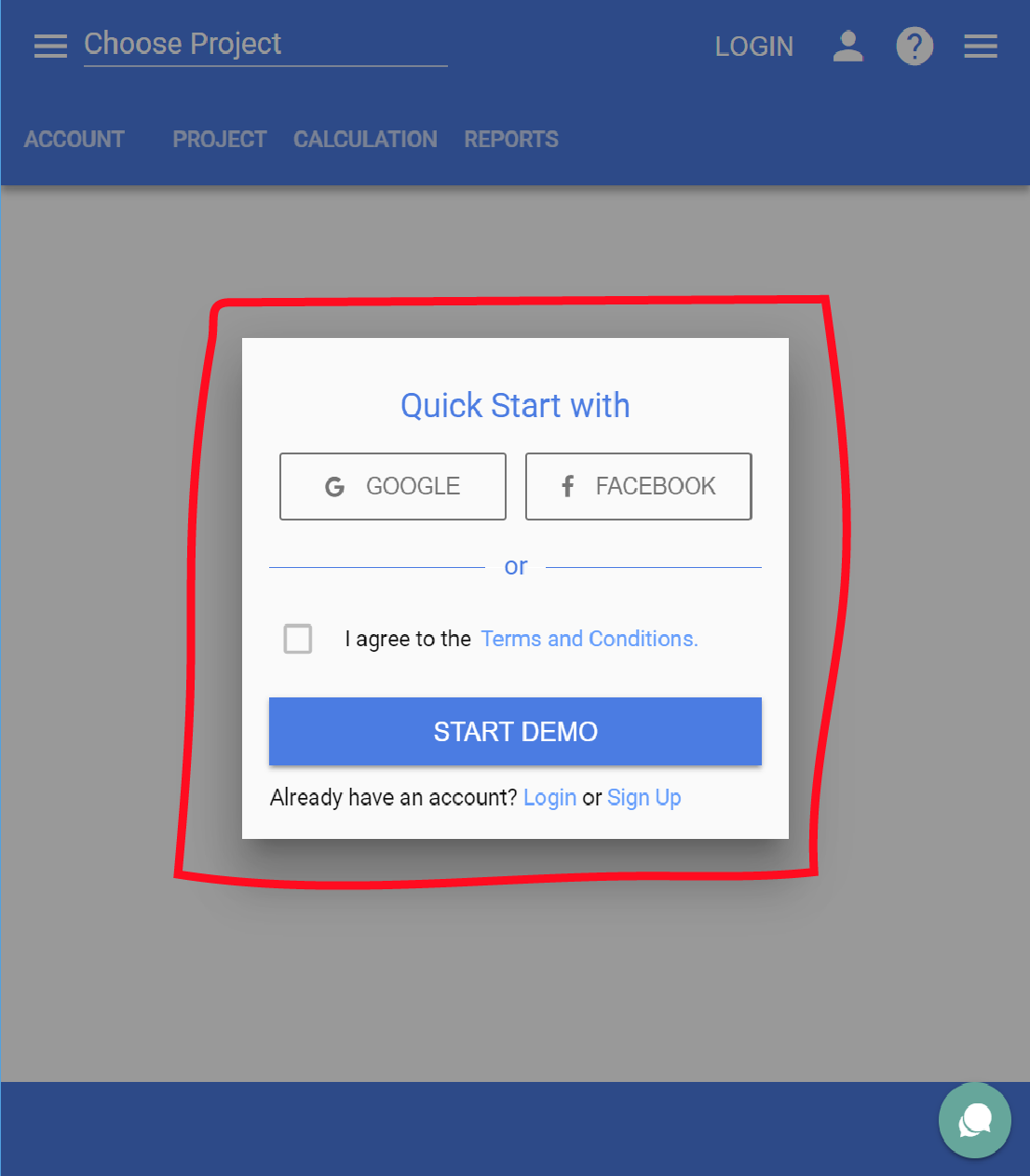Open the help question mark icon
The width and height of the screenshot is (1030, 1176).
(x=915, y=46)
